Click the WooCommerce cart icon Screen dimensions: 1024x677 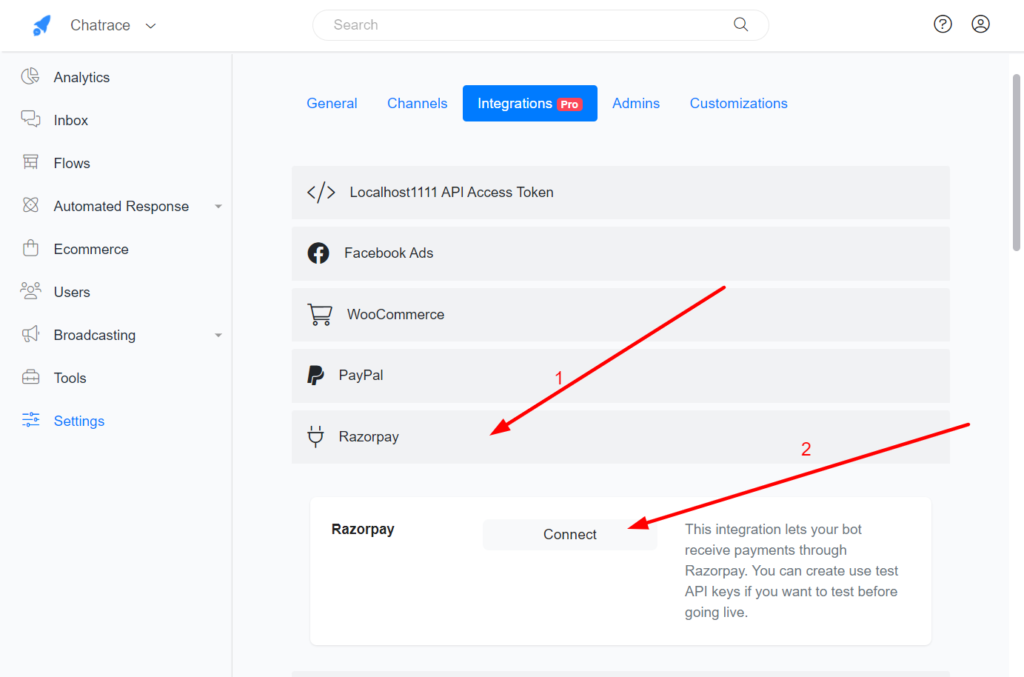click(319, 314)
